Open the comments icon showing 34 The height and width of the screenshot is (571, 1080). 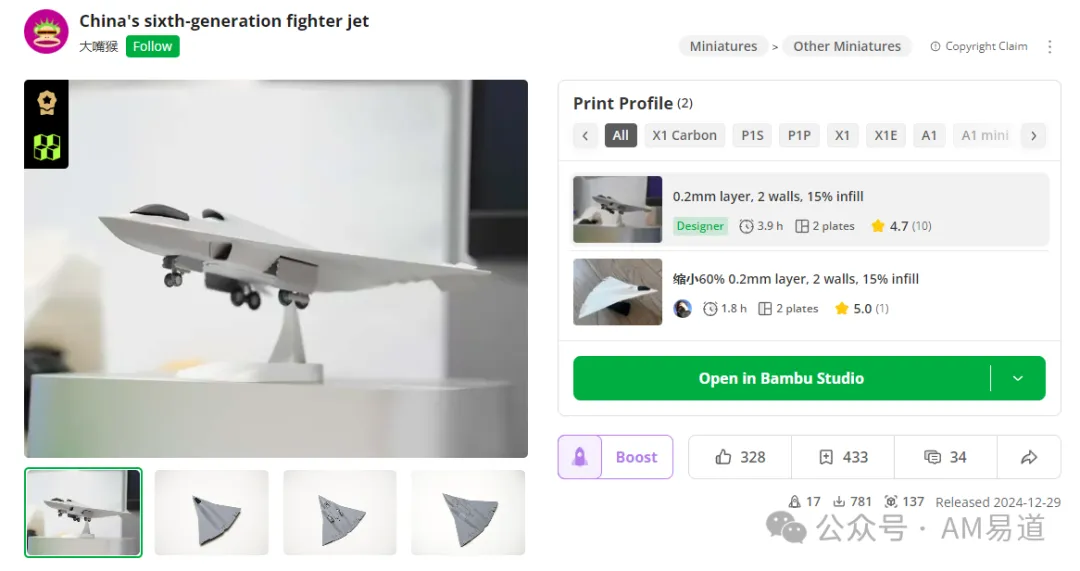coord(932,457)
